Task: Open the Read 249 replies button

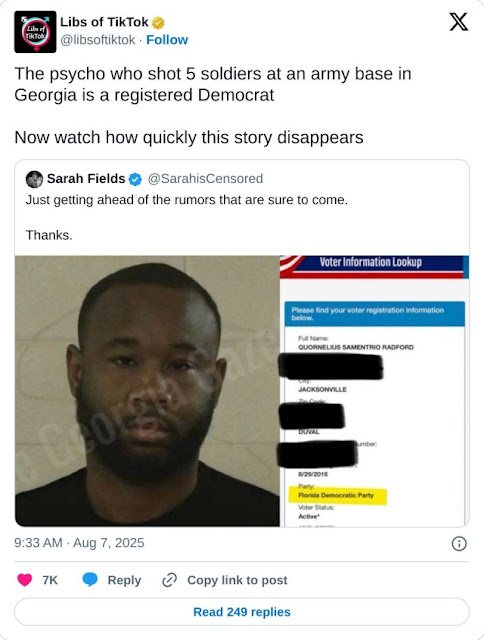Action: pyautogui.click(x=242, y=612)
